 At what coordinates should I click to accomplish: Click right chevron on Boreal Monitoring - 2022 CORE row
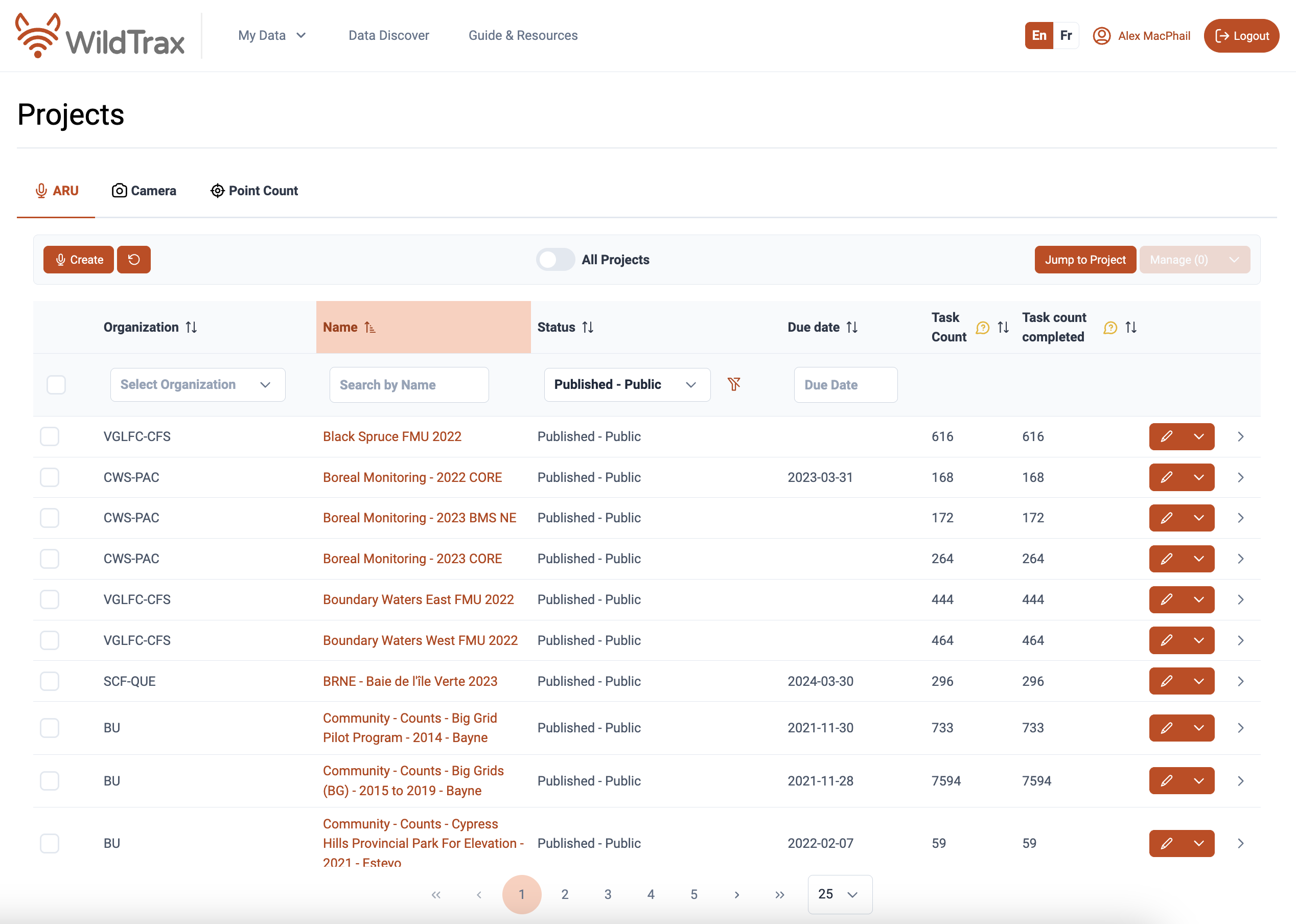tap(1241, 477)
